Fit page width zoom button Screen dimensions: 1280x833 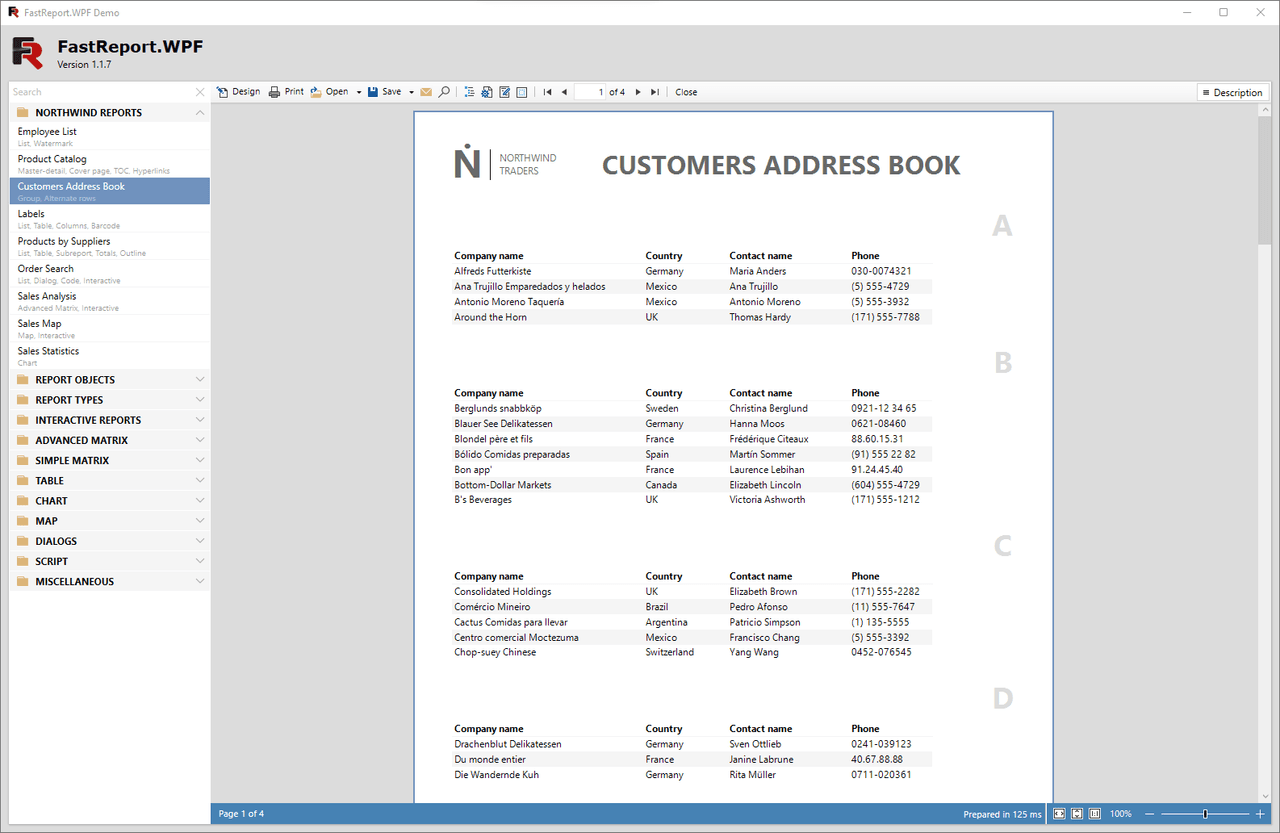pos(1059,814)
